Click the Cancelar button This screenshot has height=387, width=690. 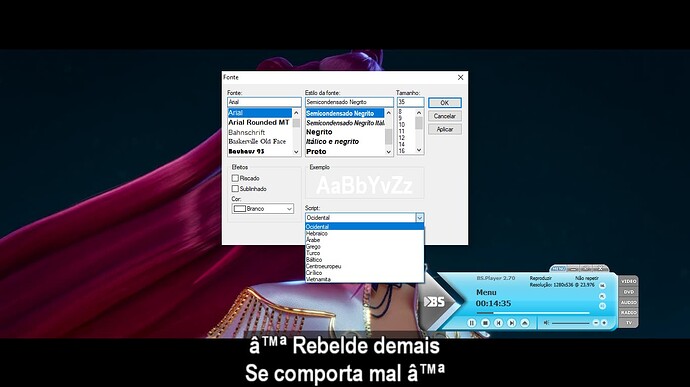(x=444, y=116)
